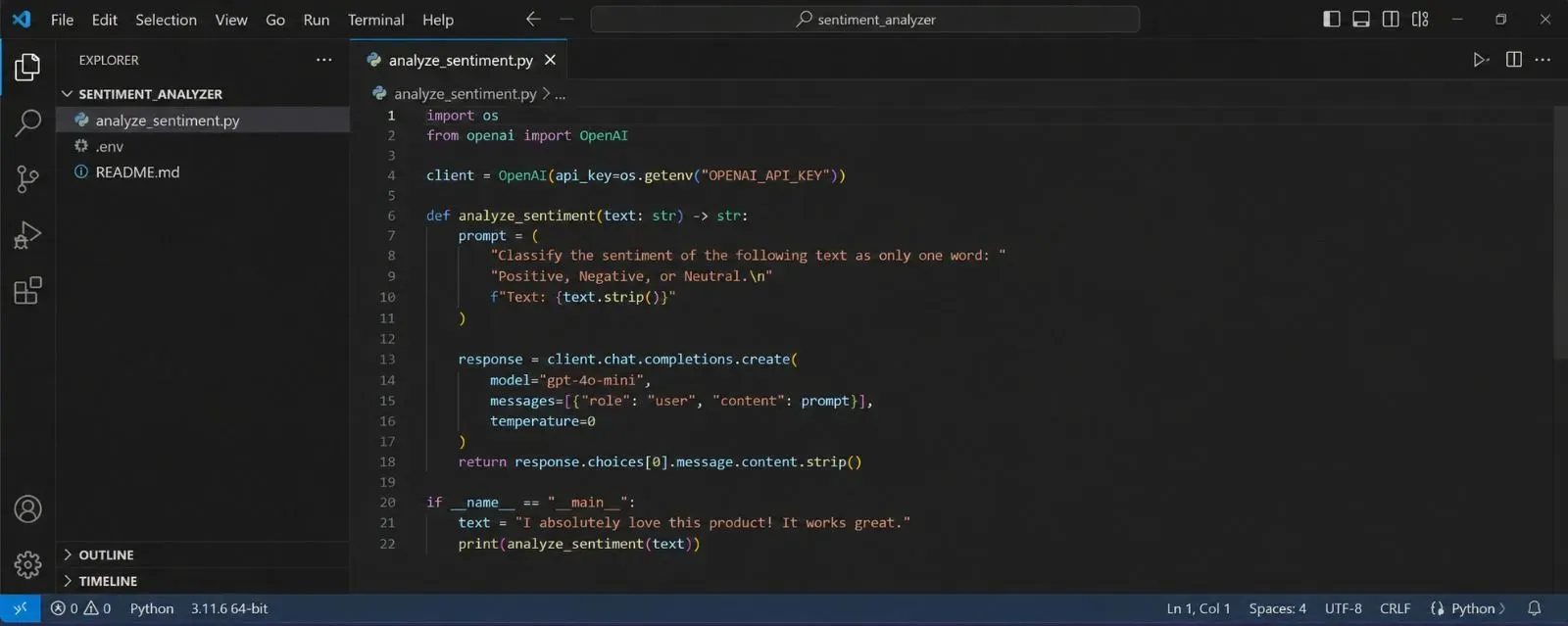Screen dimensions: 1568x626
Task: Click 'def analyze_sentiment' function name
Action: click(x=526, y=216)
